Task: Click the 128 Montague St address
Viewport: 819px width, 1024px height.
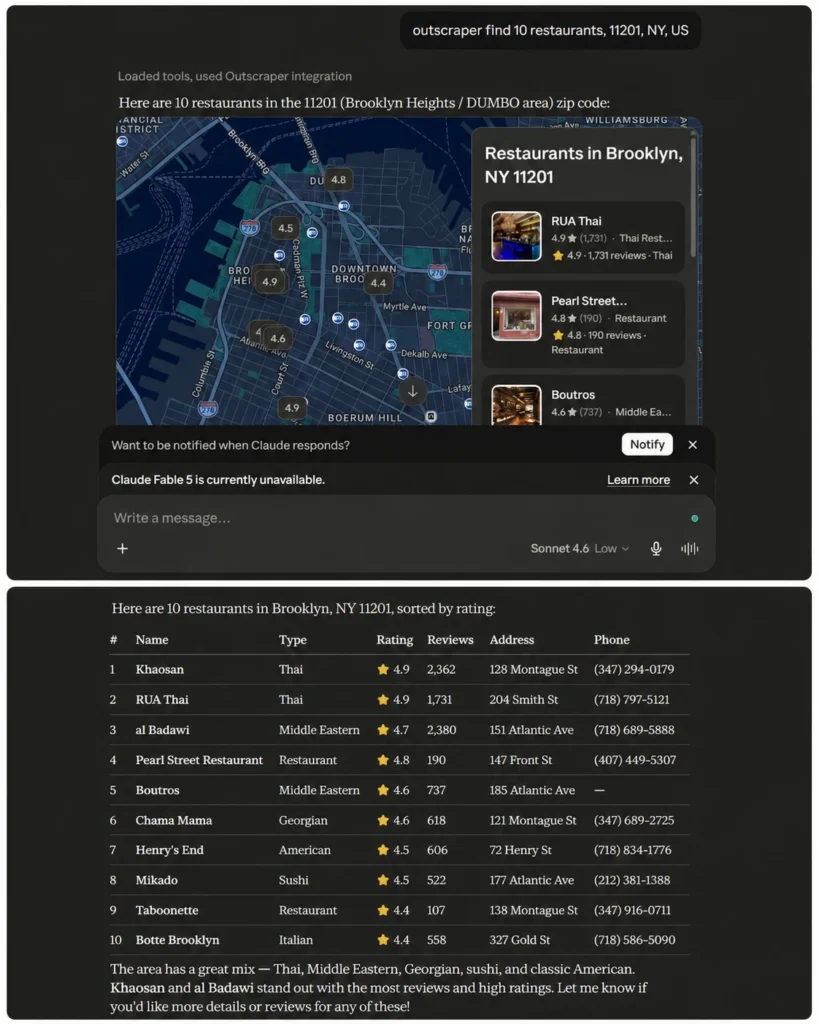Action: [534, 669]
